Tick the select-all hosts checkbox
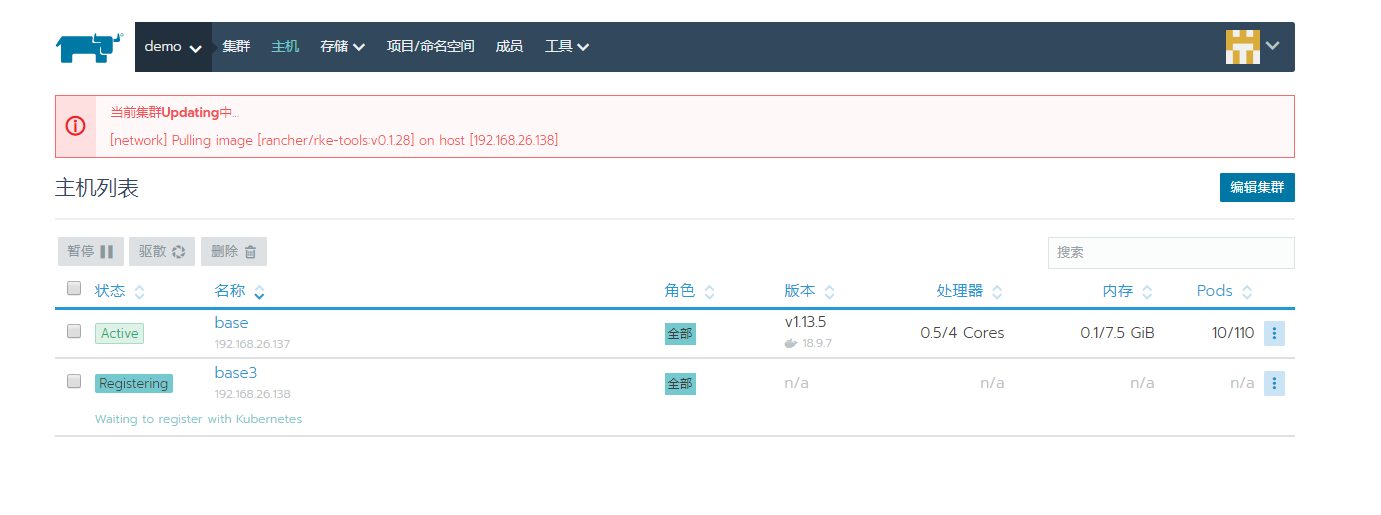 73,289
